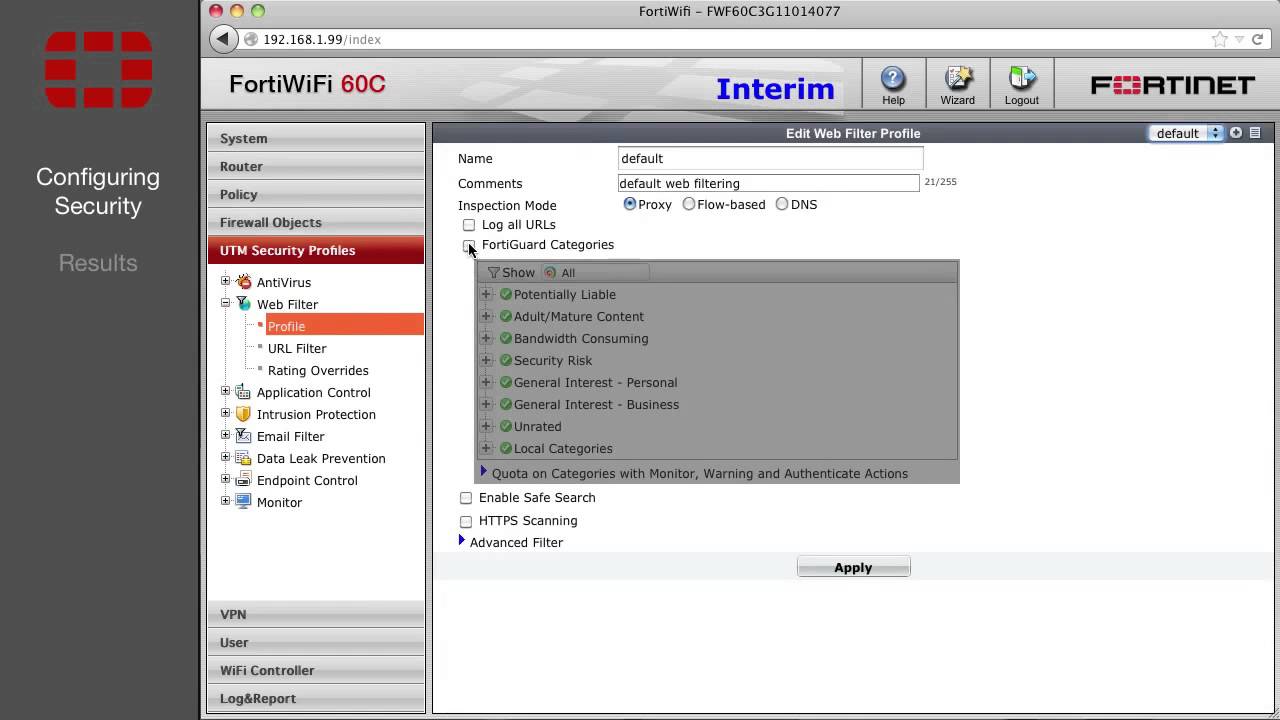
Task: Open the Show All filter dropdown
Action: click(x=596, y=272)
